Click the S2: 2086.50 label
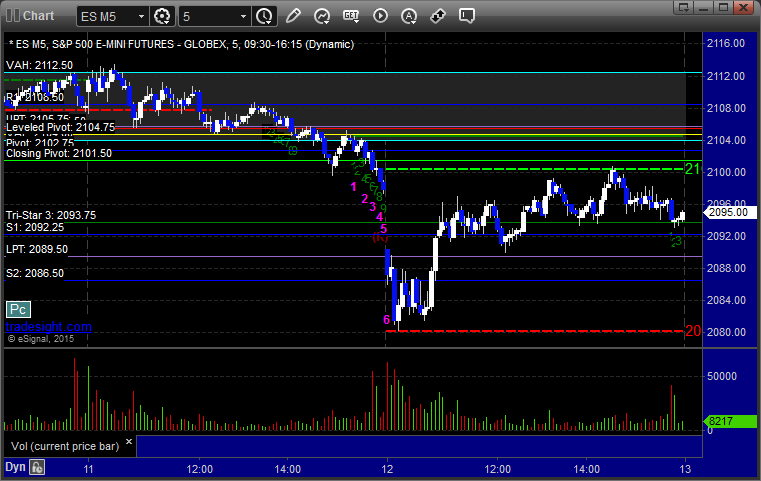761x481 pixels. click(x=35, y=273)
